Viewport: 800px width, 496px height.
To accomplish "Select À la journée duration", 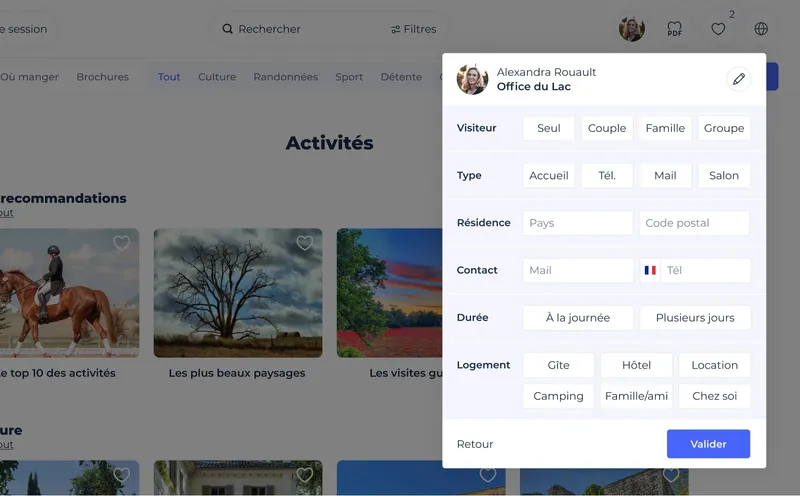I will tap(578, 318).
